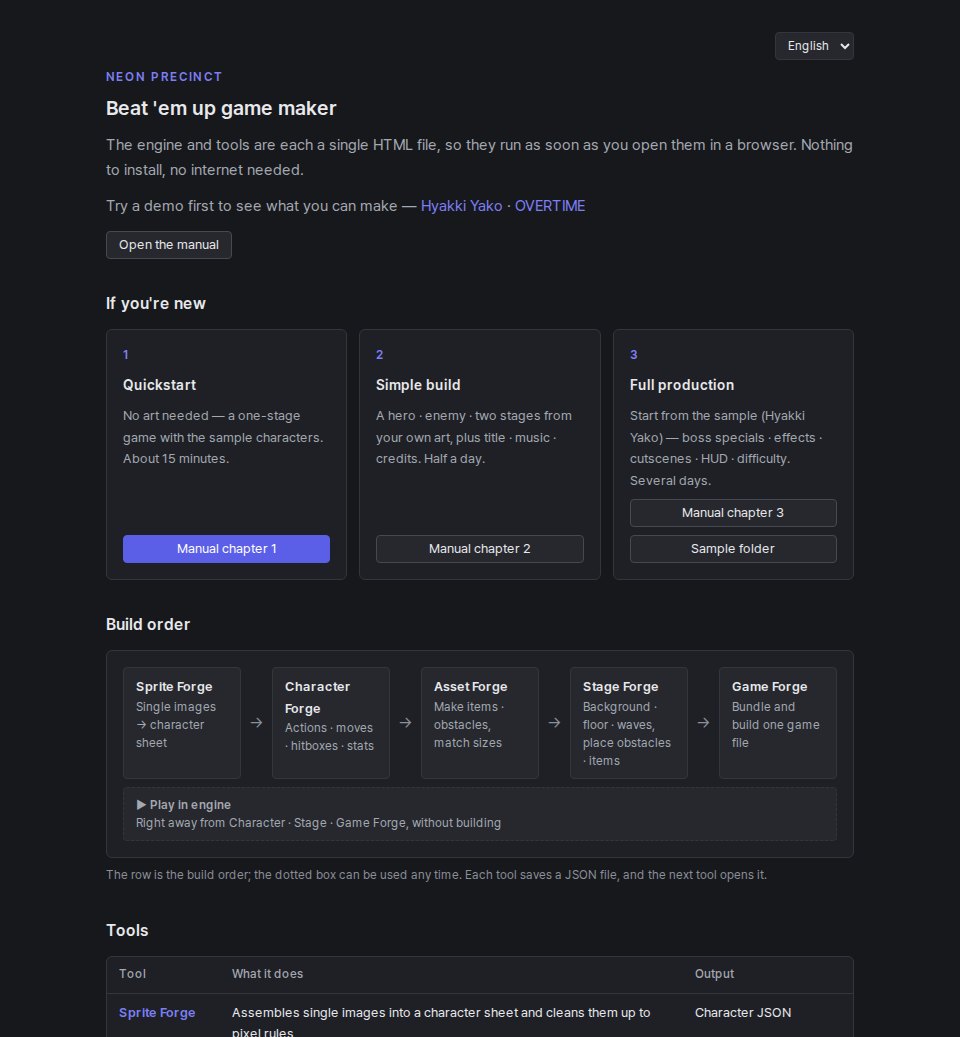Image resolution: width=960 pixels, height=1037 pixels.
Task: Click the arrow between Character Forge and Asset Forge
Action: [x=405, y=723]
